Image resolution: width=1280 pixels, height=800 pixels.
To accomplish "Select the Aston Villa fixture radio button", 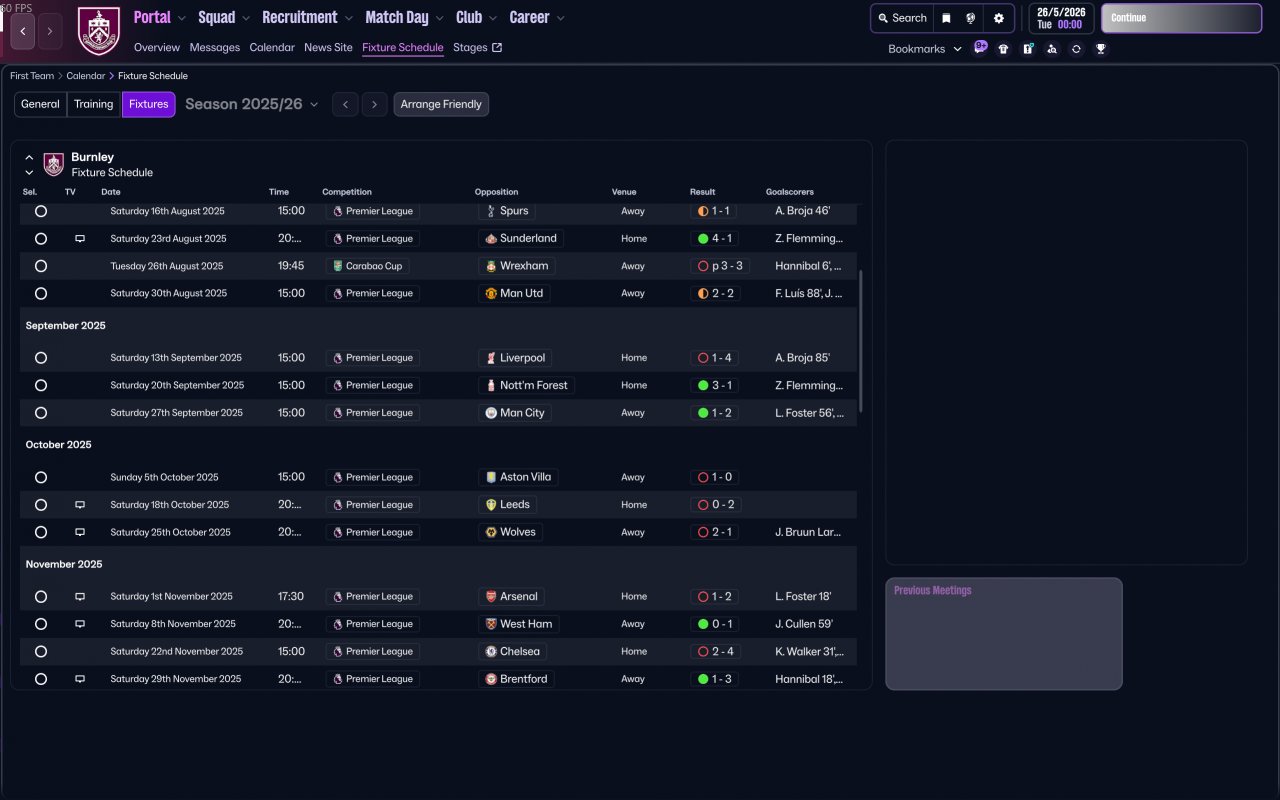I will tap(41, 477).
